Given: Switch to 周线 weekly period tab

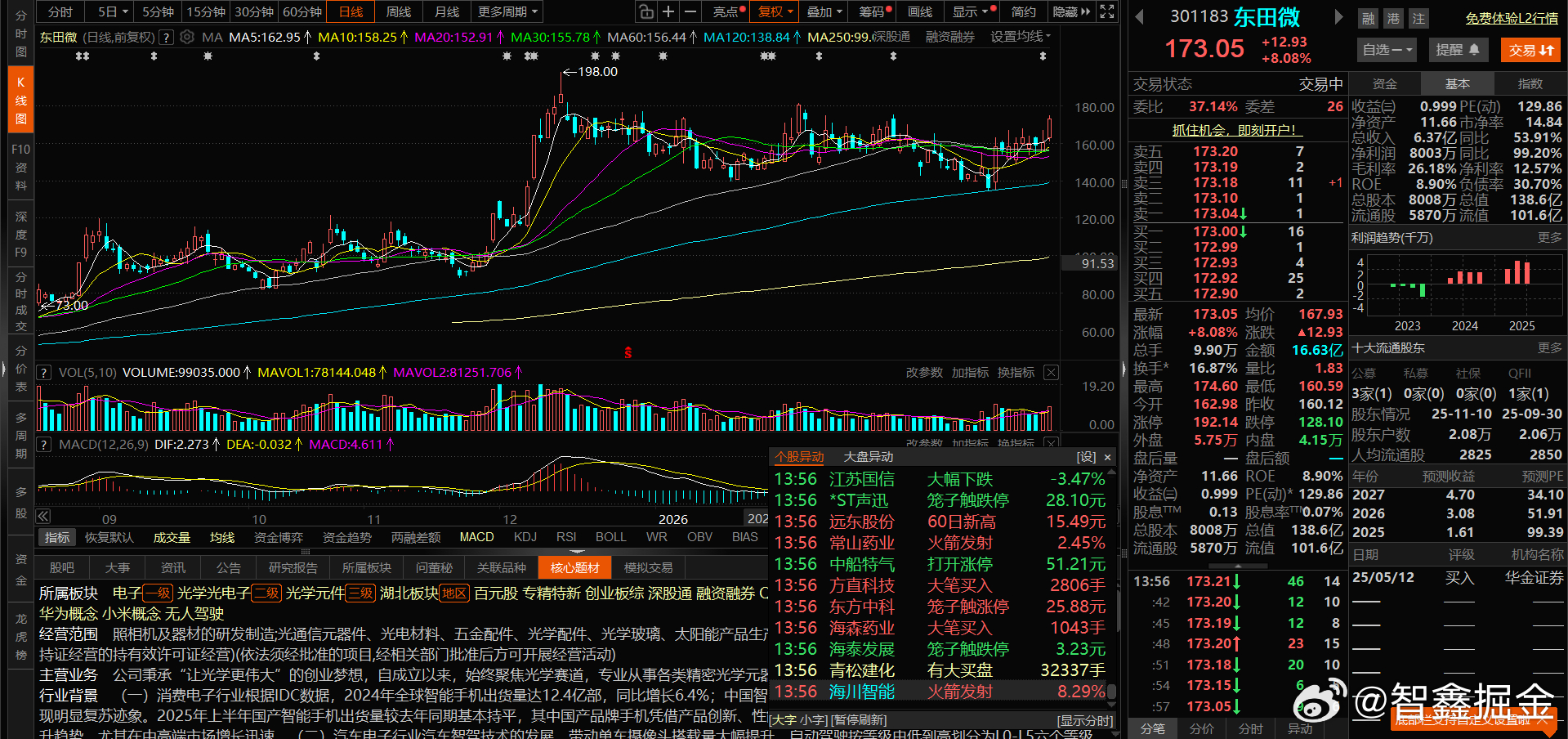Looking at the screenshot, I should (x=399, y=11).
